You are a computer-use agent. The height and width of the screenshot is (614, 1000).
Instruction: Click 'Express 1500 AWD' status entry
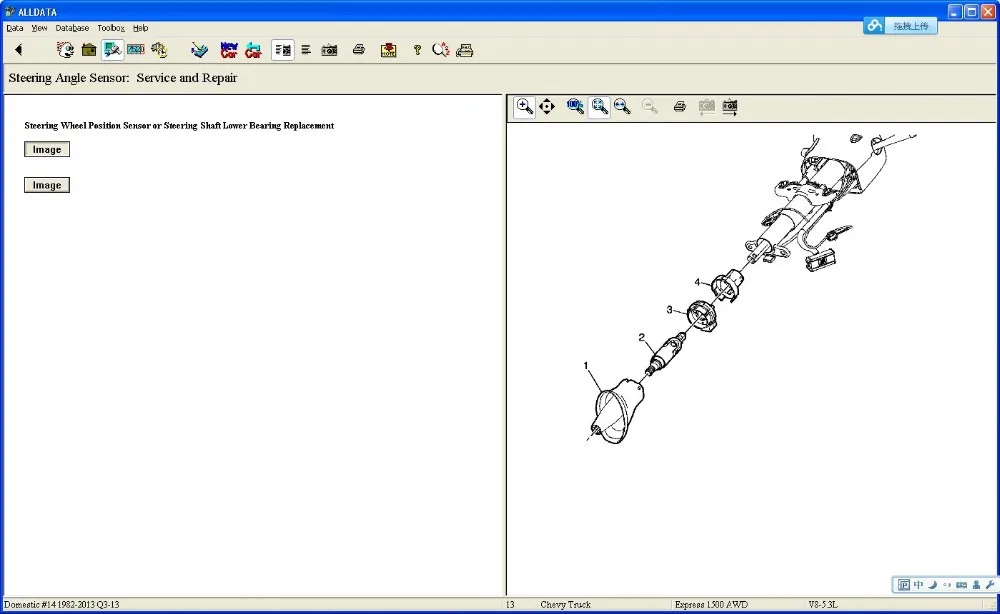coord(711,604)
